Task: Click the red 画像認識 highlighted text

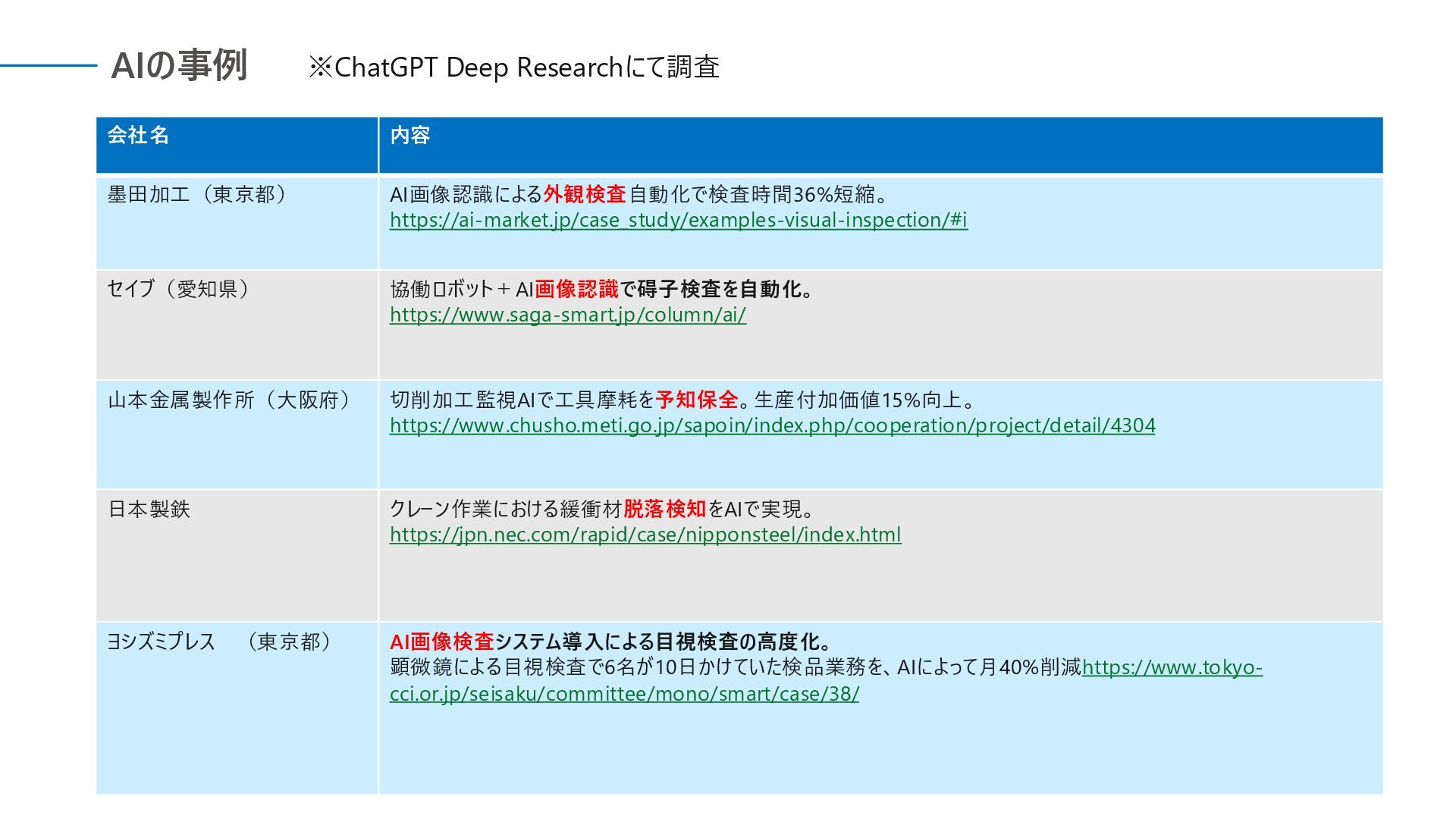Action: coord(576,289)
